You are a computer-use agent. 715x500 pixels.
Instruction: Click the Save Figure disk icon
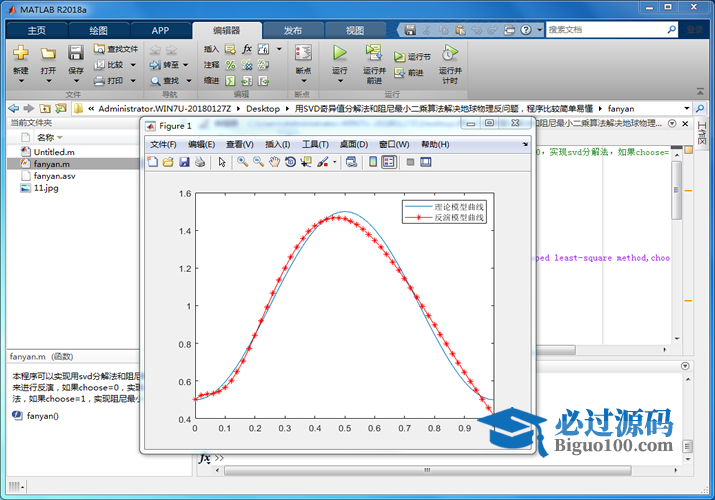(184, 162)
